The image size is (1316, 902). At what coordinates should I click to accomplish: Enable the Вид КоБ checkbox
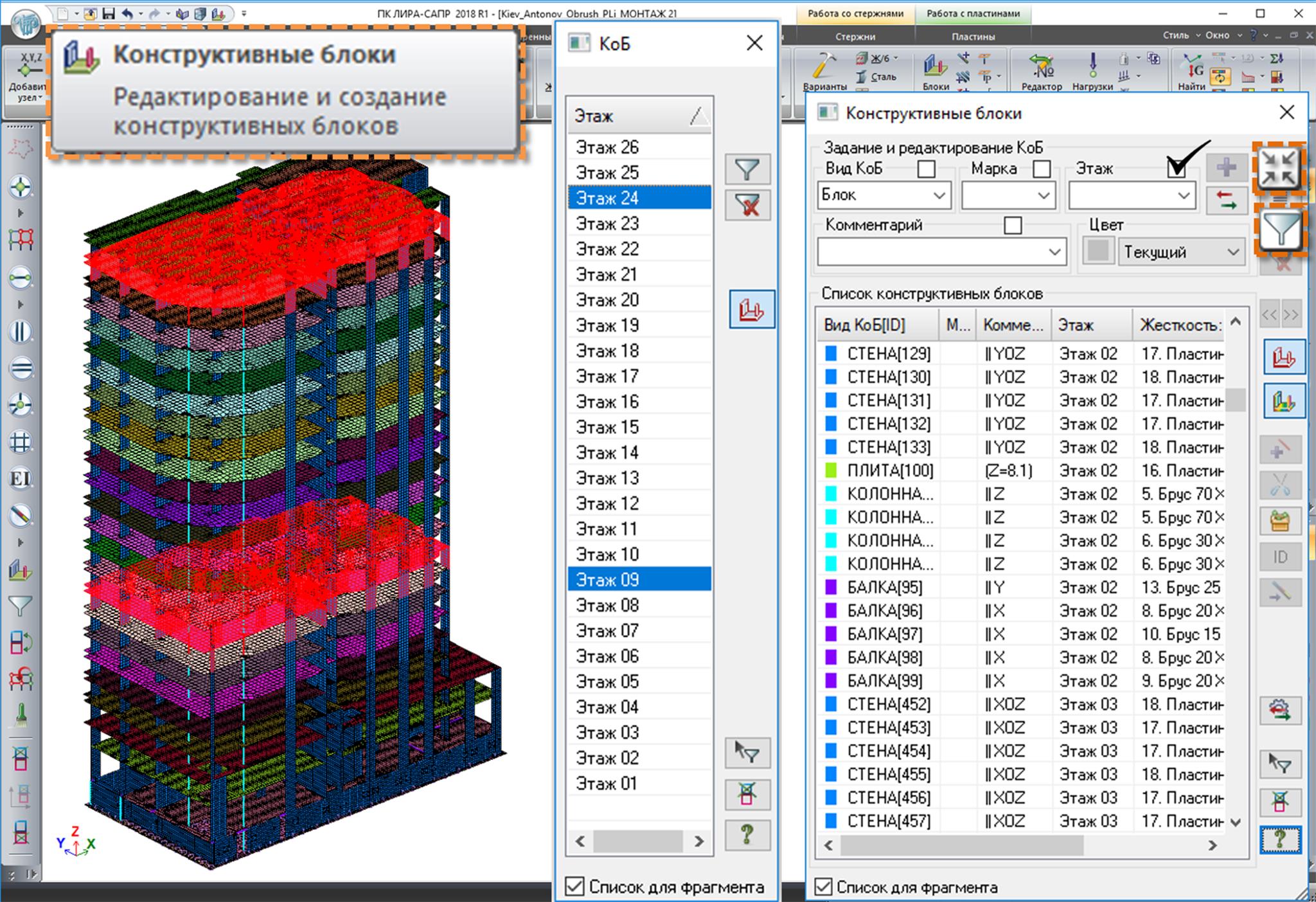click(x=926, y=169)
